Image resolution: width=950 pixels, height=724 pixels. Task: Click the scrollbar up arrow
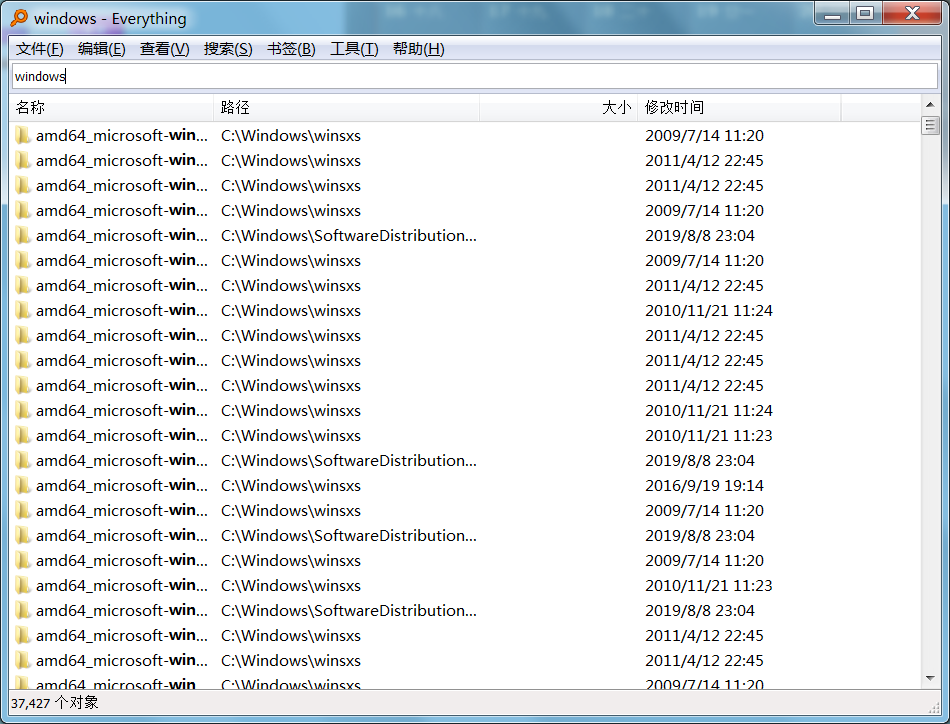tap(930, 105)
